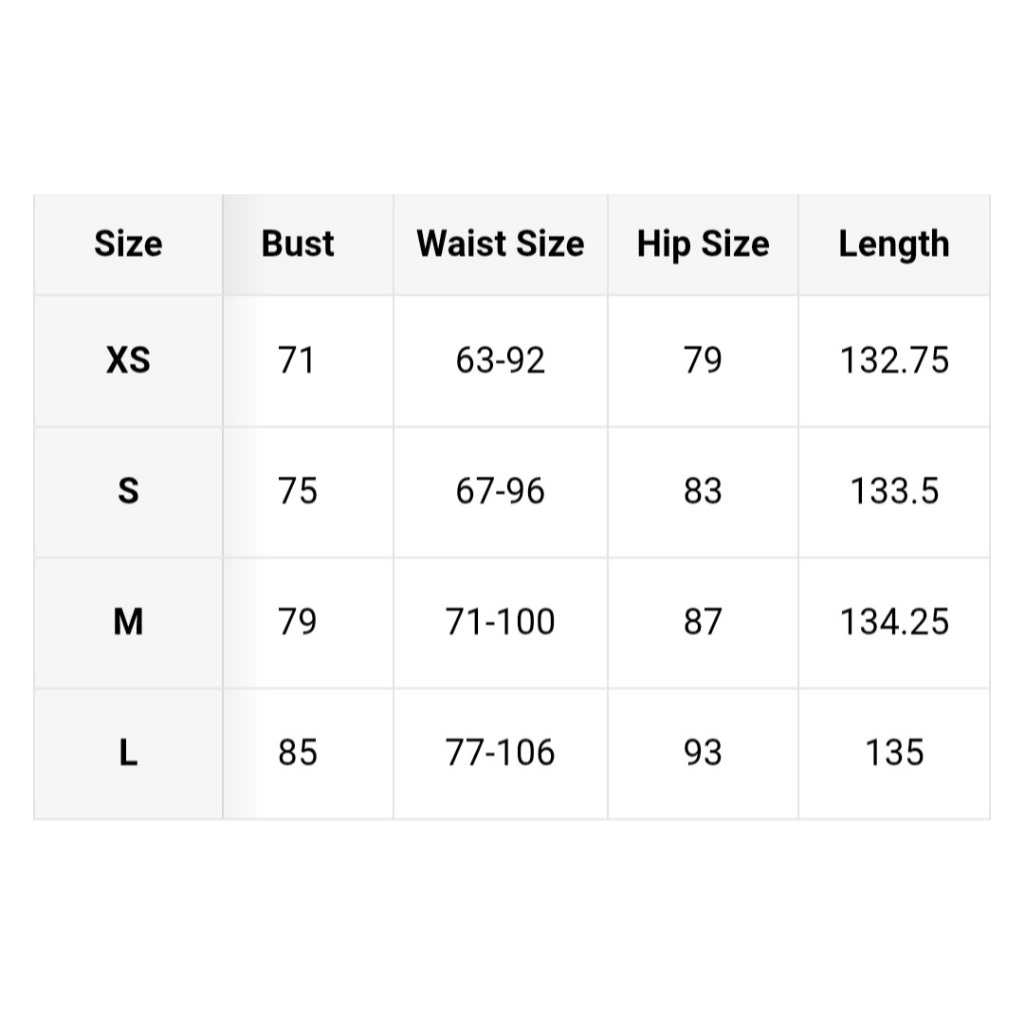Screen dimensions: 1024x1024
Task: Click the length value 132.75
Action: click(894, 360)
